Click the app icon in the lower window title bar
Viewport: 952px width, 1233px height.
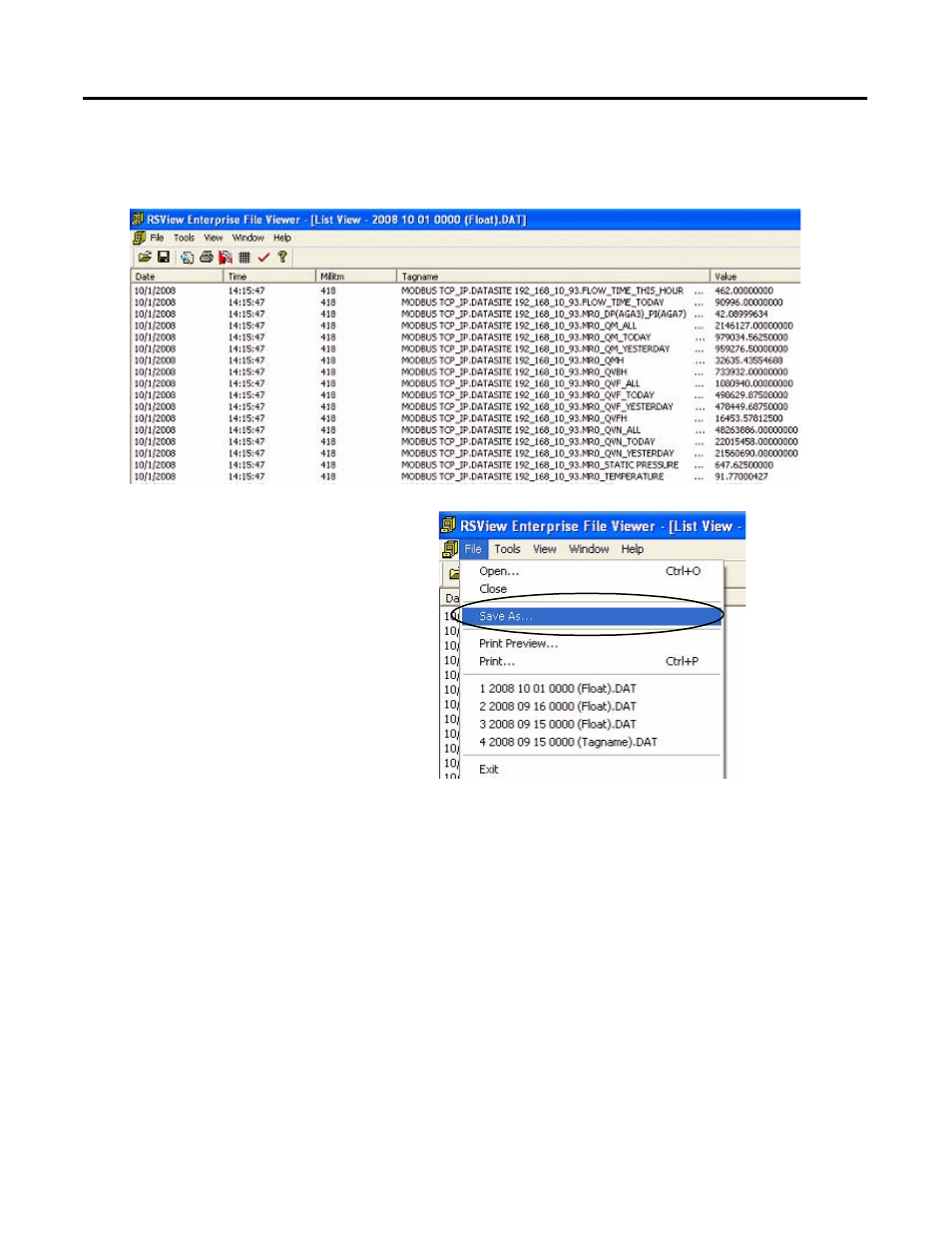pyautogui.click(x=449, y=526)
